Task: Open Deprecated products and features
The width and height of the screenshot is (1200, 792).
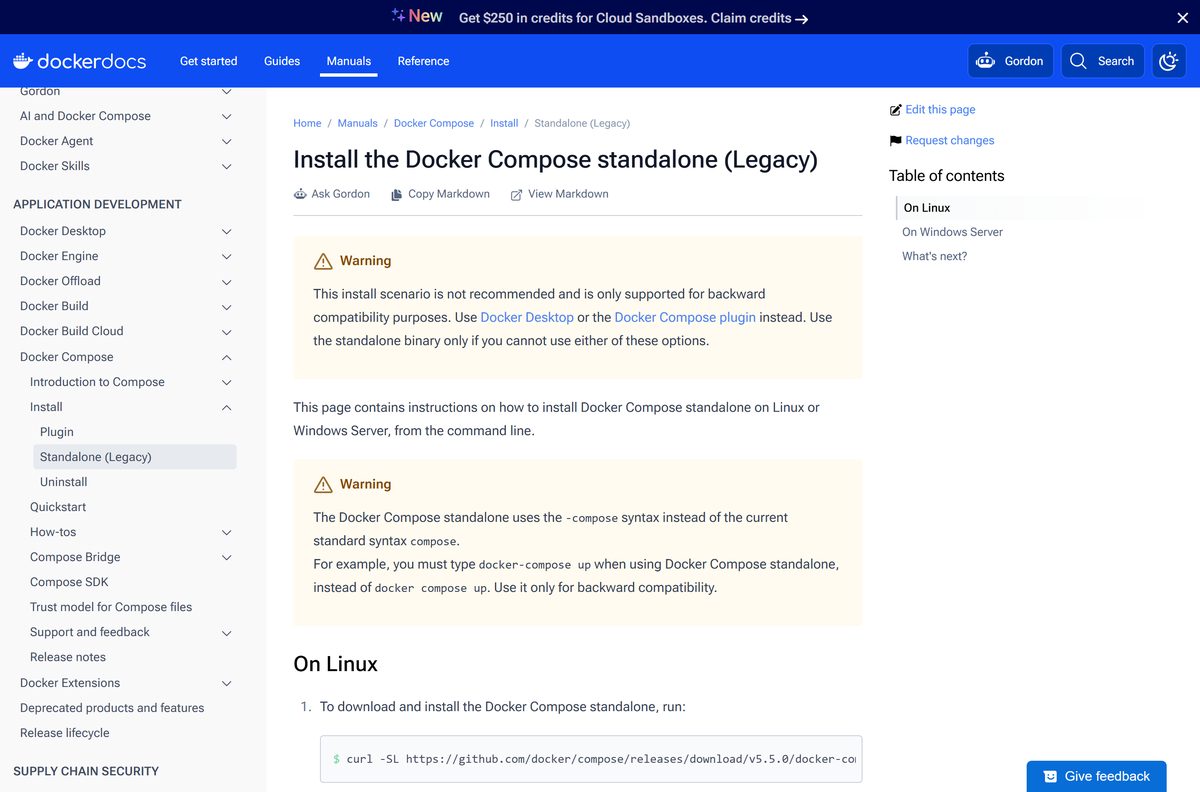Action: [112, 708]
